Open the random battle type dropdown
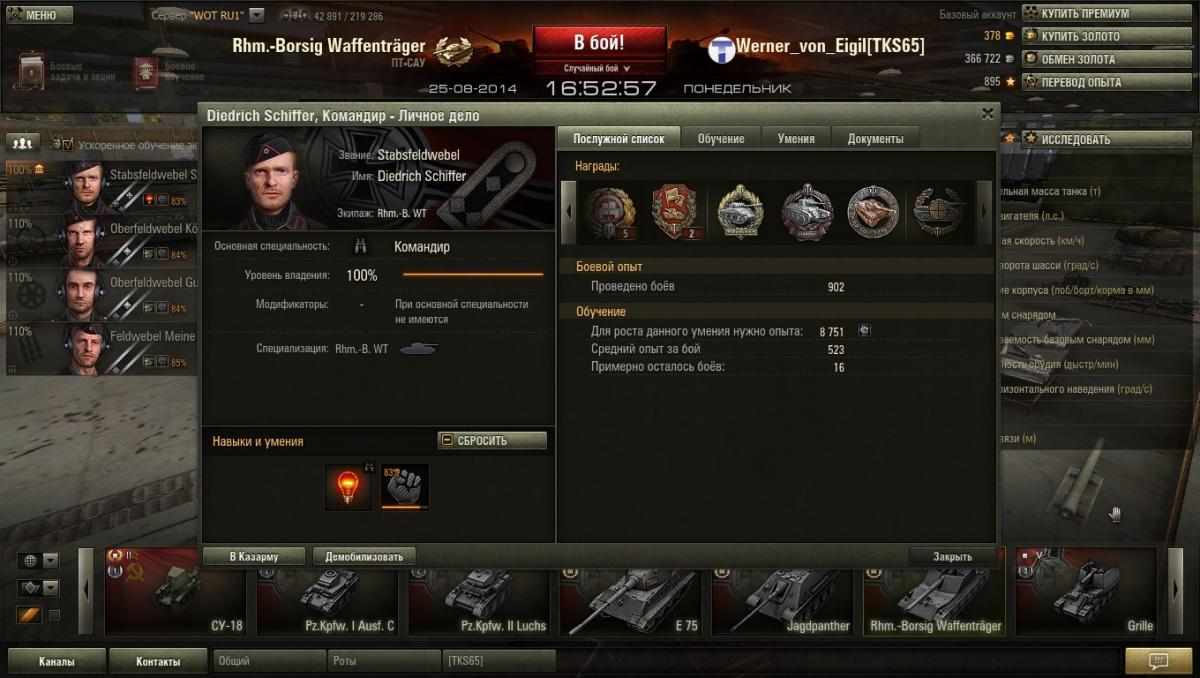Viewport: 1200px width, 678px height. pos(599,68)
